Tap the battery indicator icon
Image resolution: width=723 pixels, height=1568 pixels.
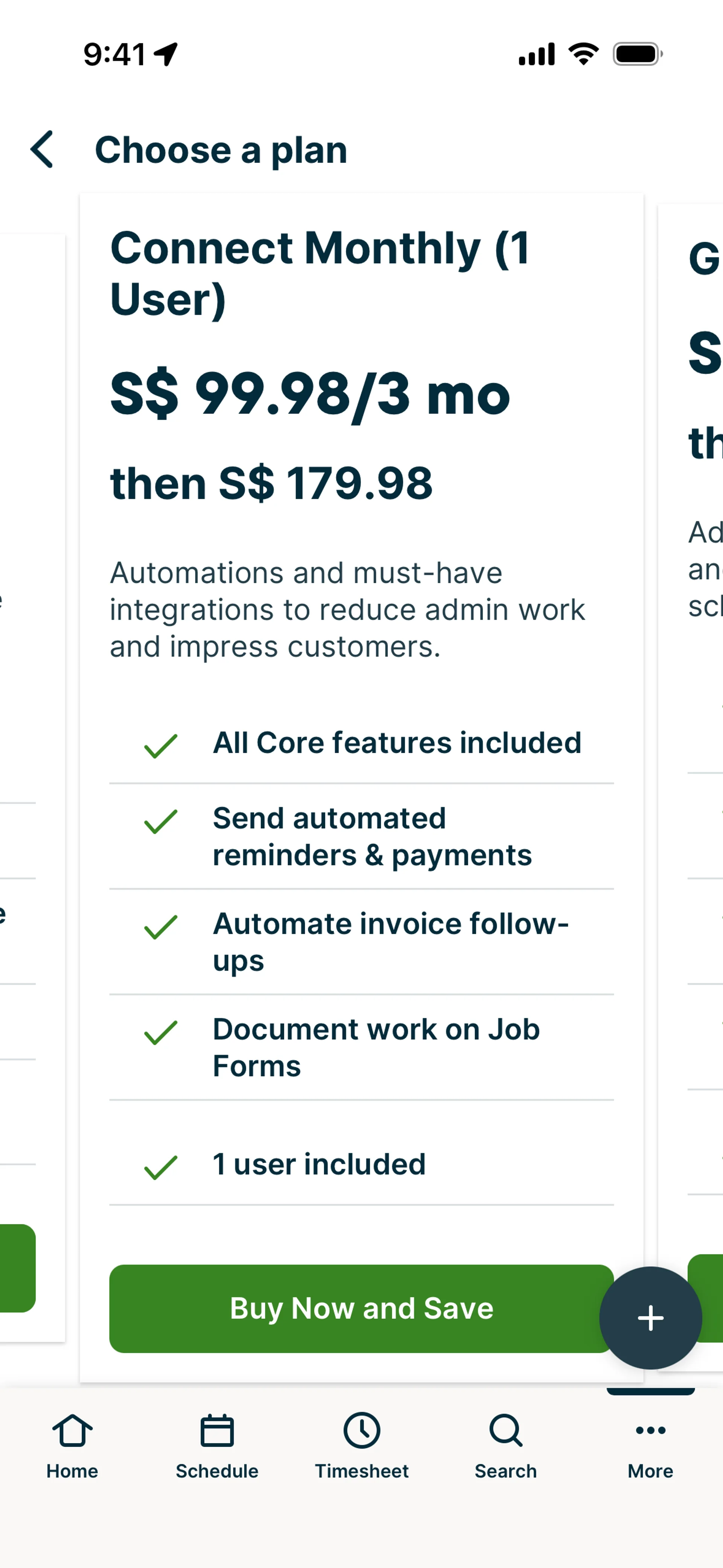[x=637, y=54]
